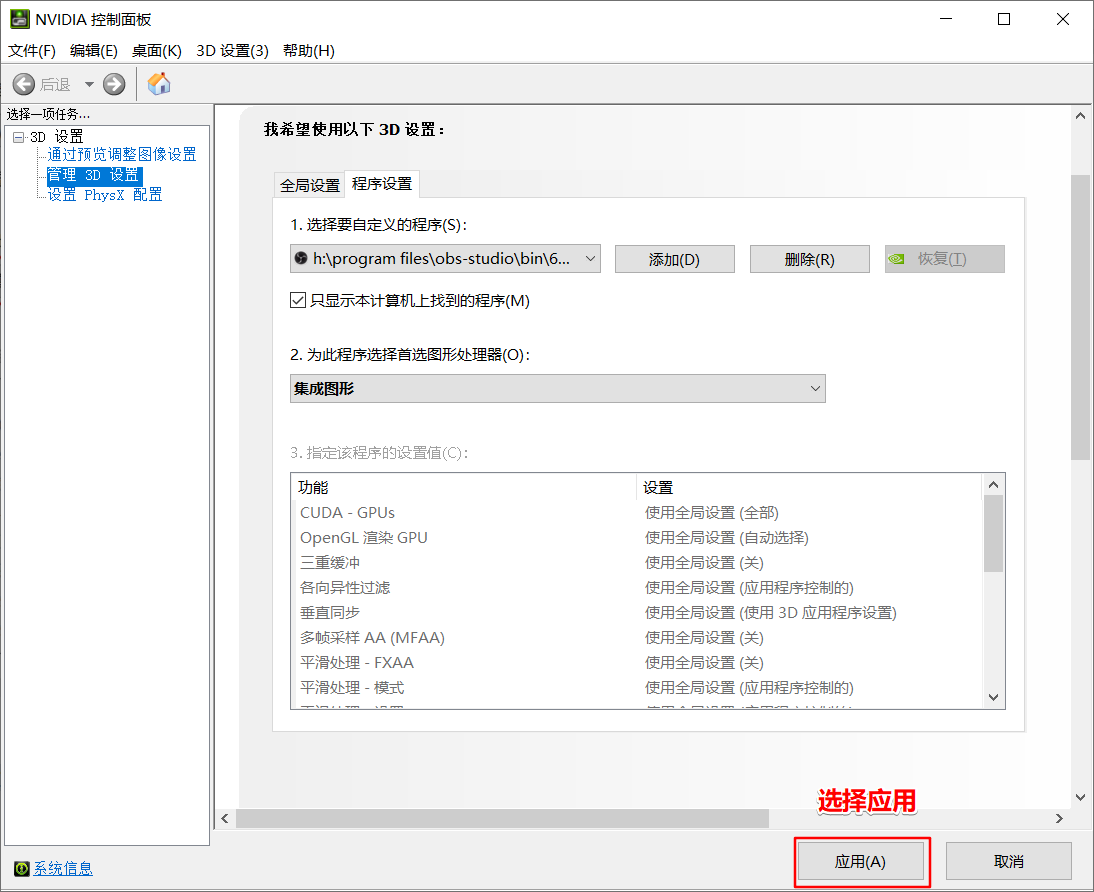This screenshot has width=1094, height=892.
Task: Click horizontal scroll right arrow
Action: click(1059, 818)
